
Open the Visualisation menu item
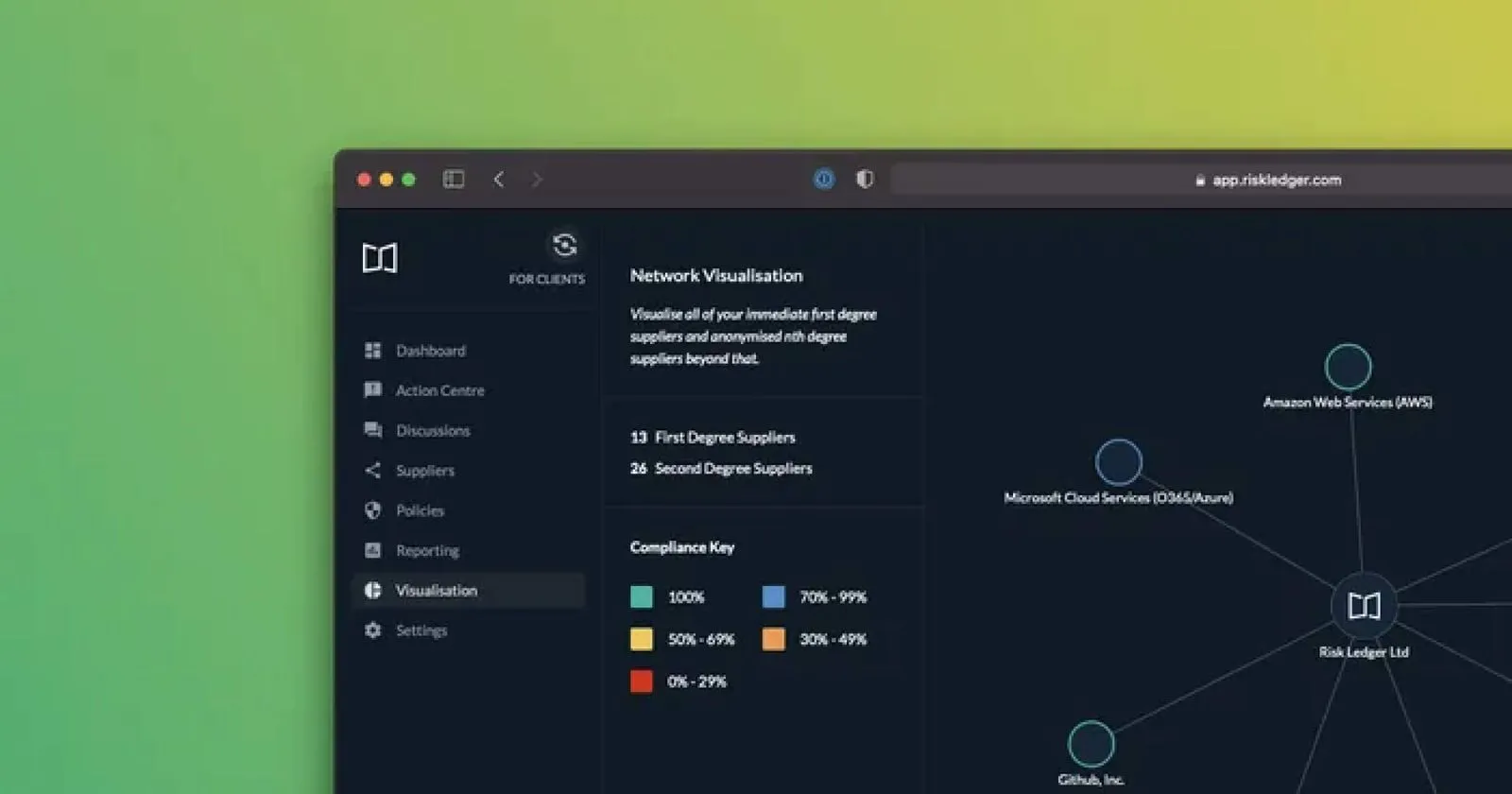click(468, 590)
